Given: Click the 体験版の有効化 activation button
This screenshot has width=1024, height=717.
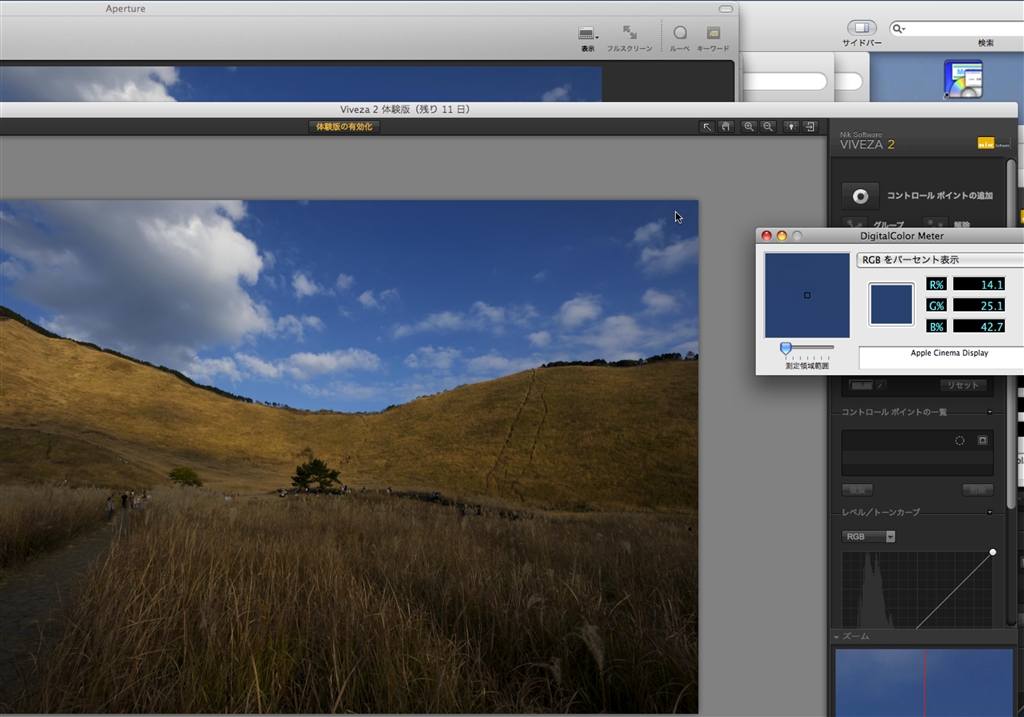Looking at the screenshot, I should pos(344,127).
